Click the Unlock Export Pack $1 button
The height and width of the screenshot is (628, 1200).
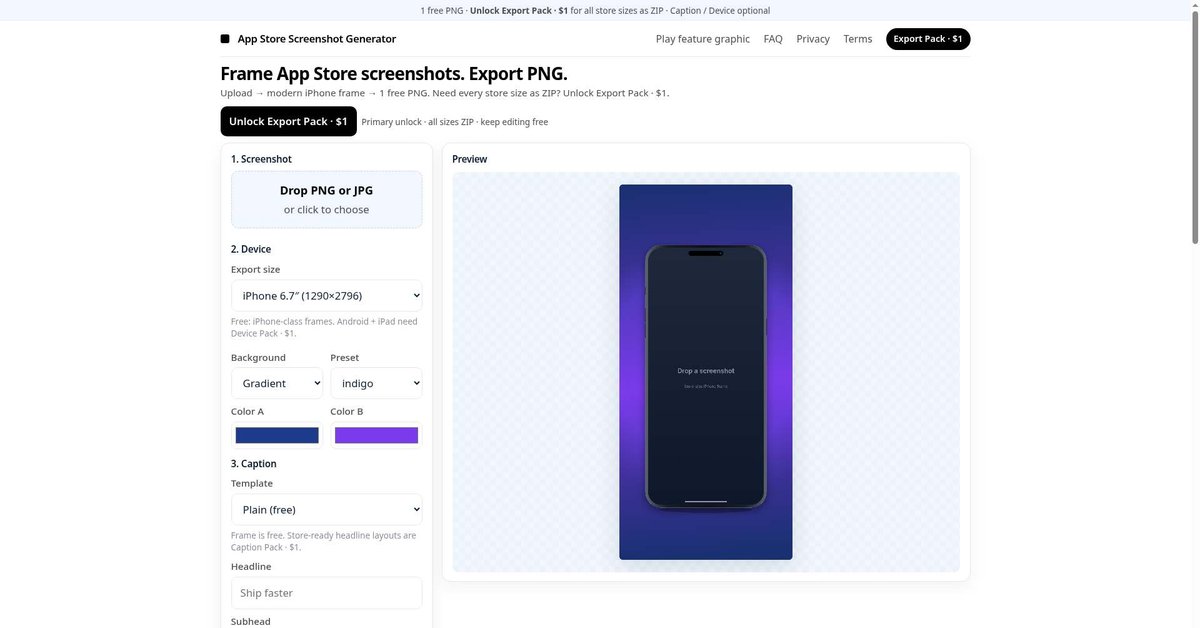coord(288,121)
